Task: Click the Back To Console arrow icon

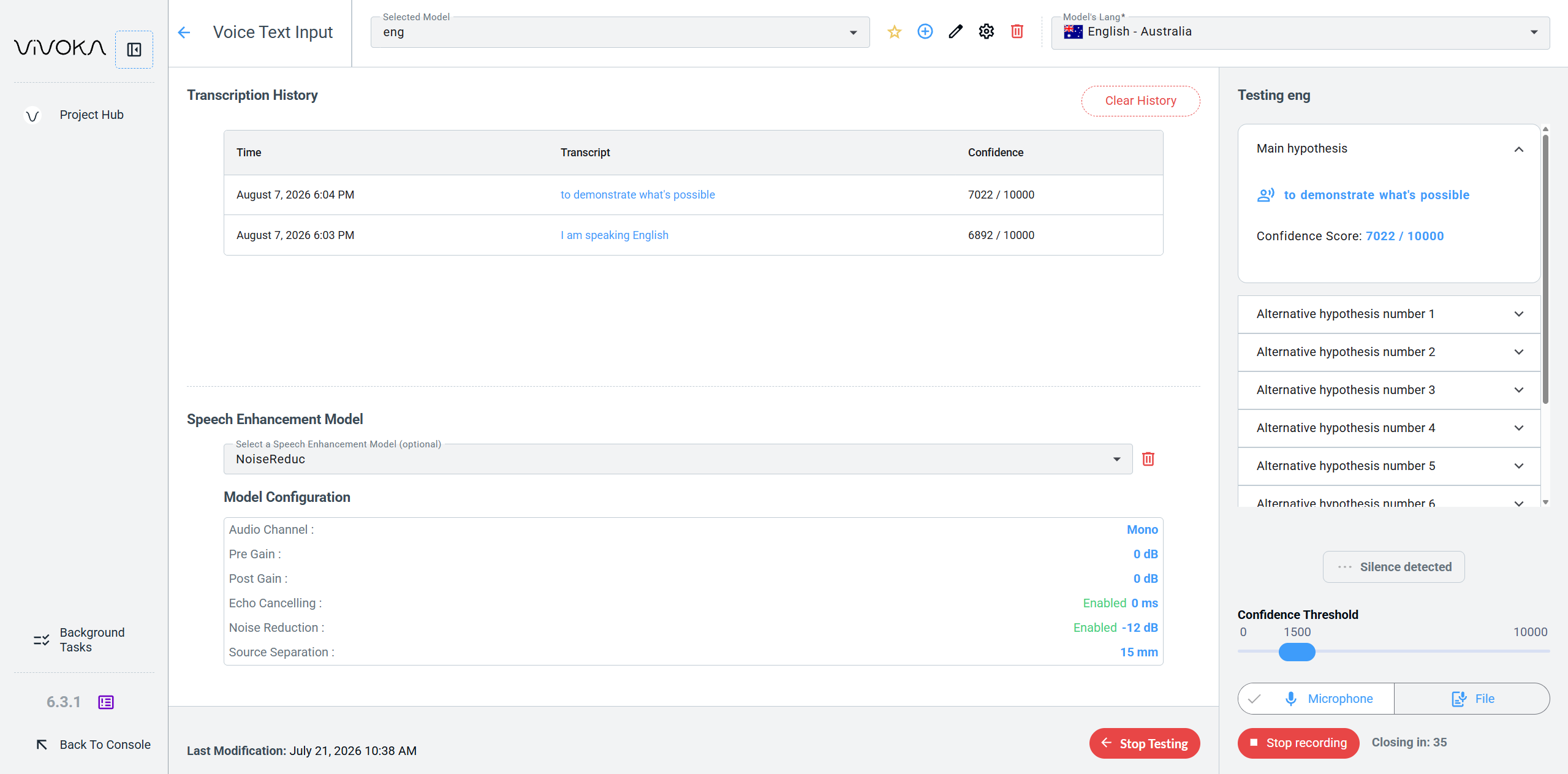Action: pos(42,745)
